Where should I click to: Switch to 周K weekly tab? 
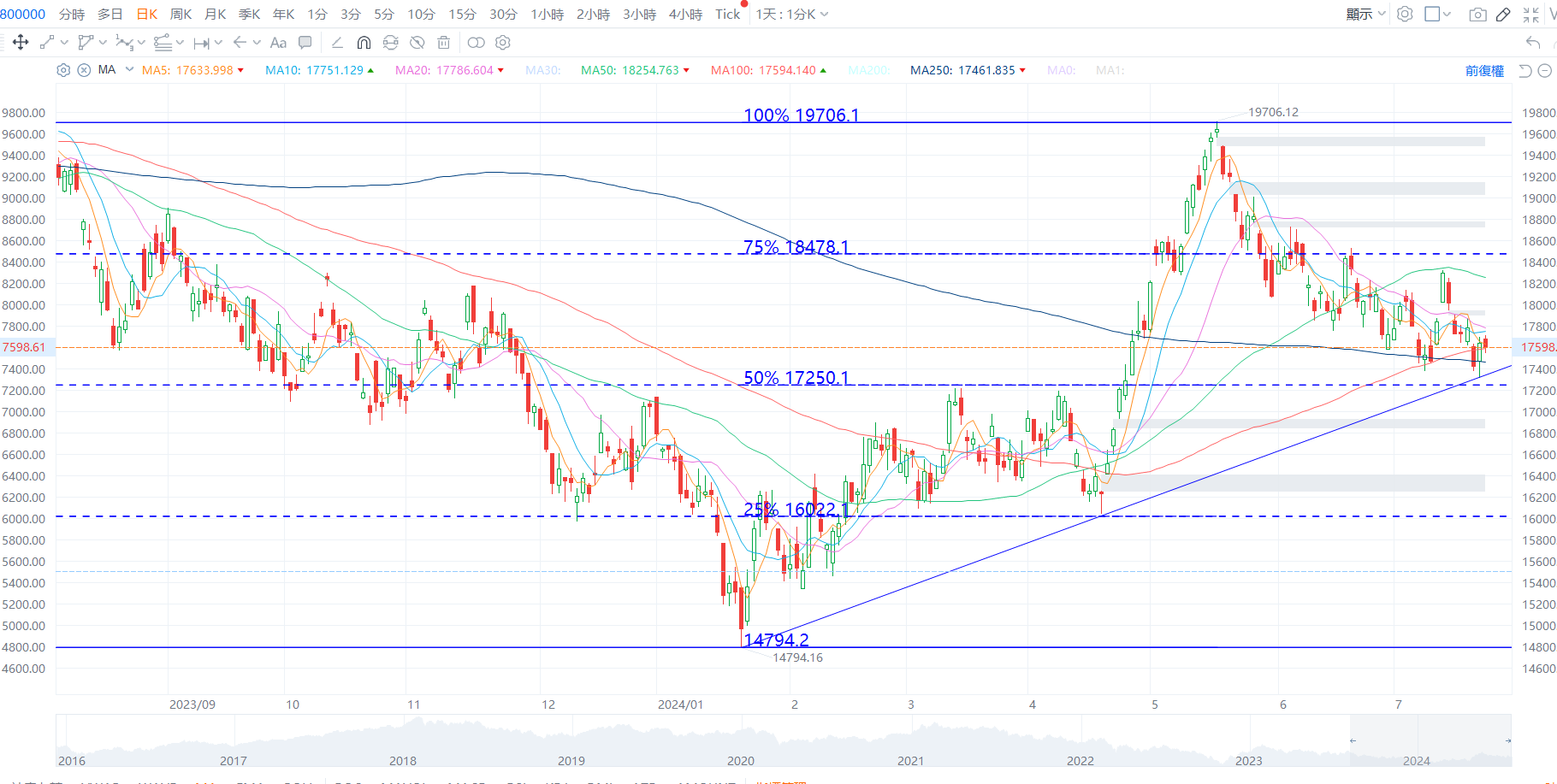[181, 14]
